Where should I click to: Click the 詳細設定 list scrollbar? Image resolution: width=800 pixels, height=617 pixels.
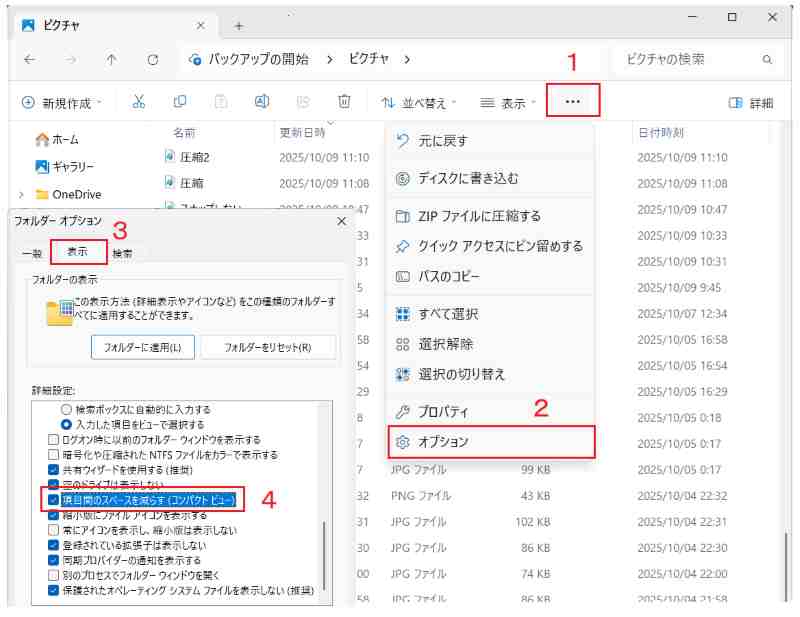pos(324,556)
